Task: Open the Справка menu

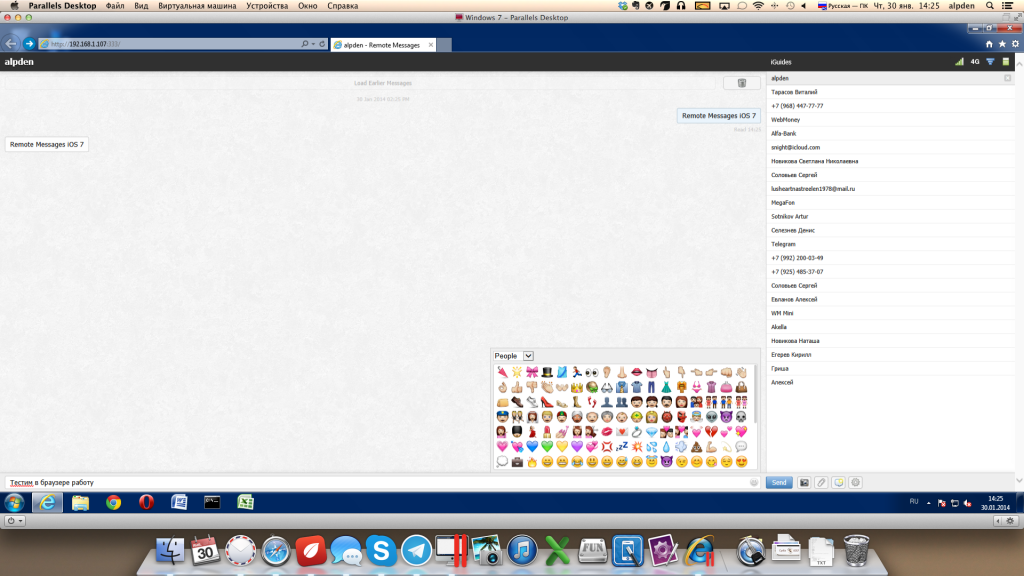Action: pos(342,6)
